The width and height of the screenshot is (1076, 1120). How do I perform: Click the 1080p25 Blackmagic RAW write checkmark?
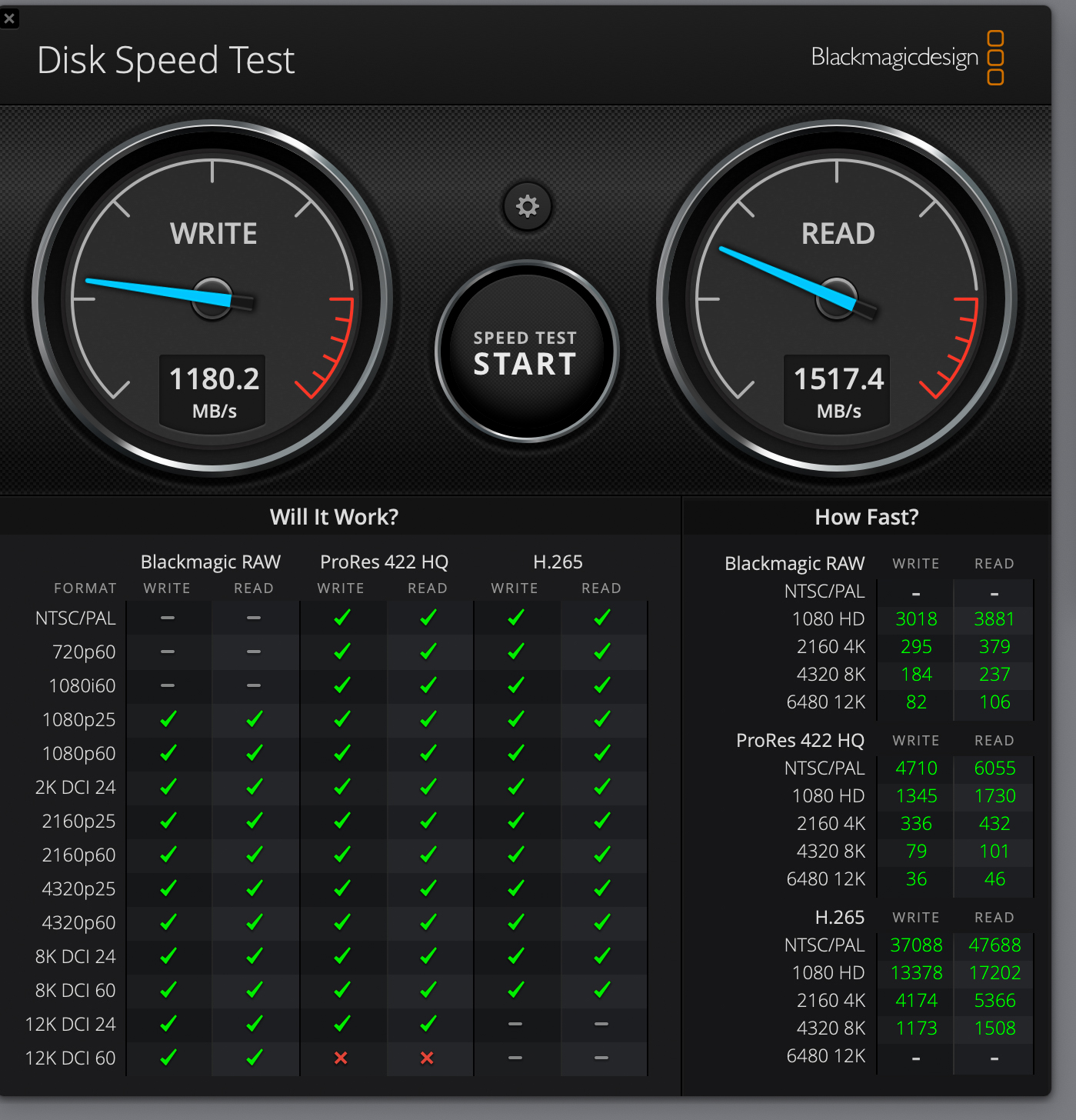pos(168,719)
